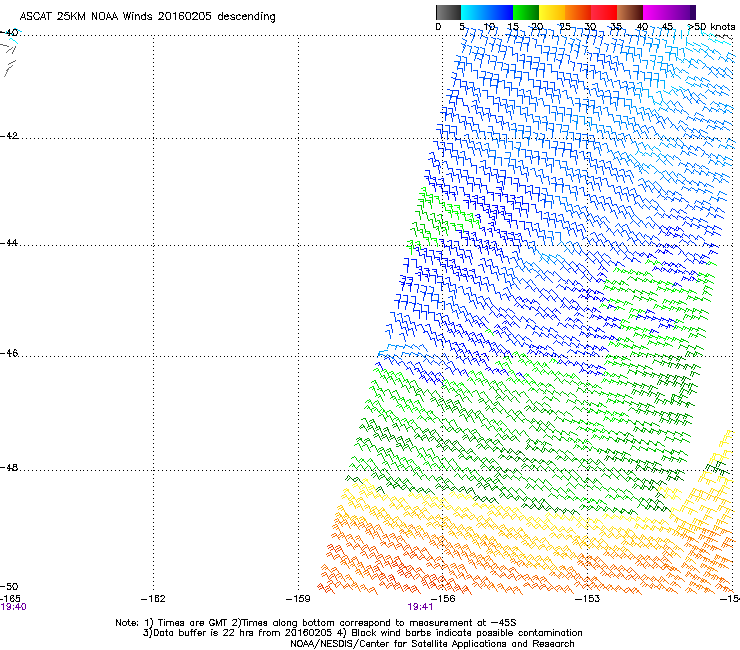The image size is (740, 650).
Task: Click the '-48' latitude axis label
Action: tap(9, 467)
